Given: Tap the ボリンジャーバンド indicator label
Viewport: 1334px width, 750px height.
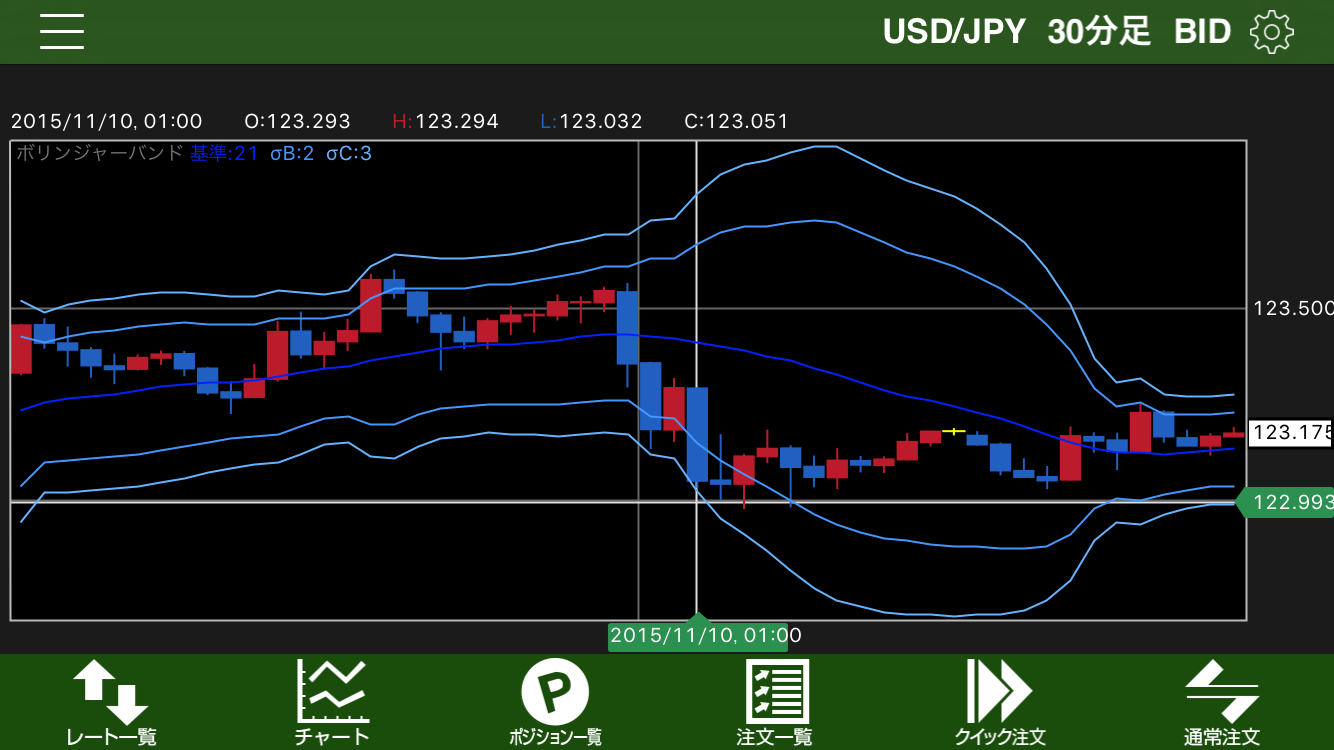Looking at the screenshot, I should click(100, 153).
